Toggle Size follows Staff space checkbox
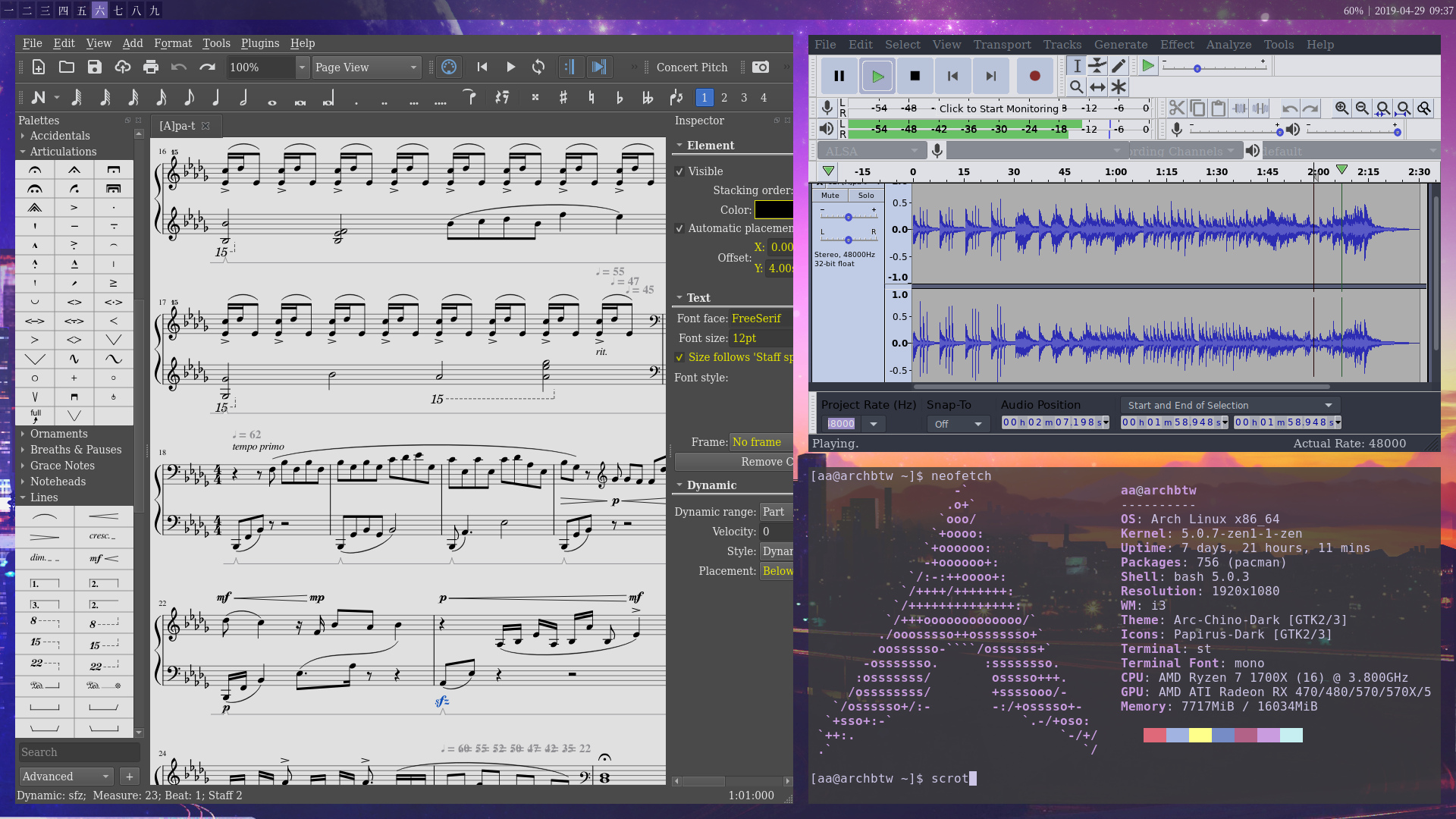The image size is (1456, 819). [679, 357]
